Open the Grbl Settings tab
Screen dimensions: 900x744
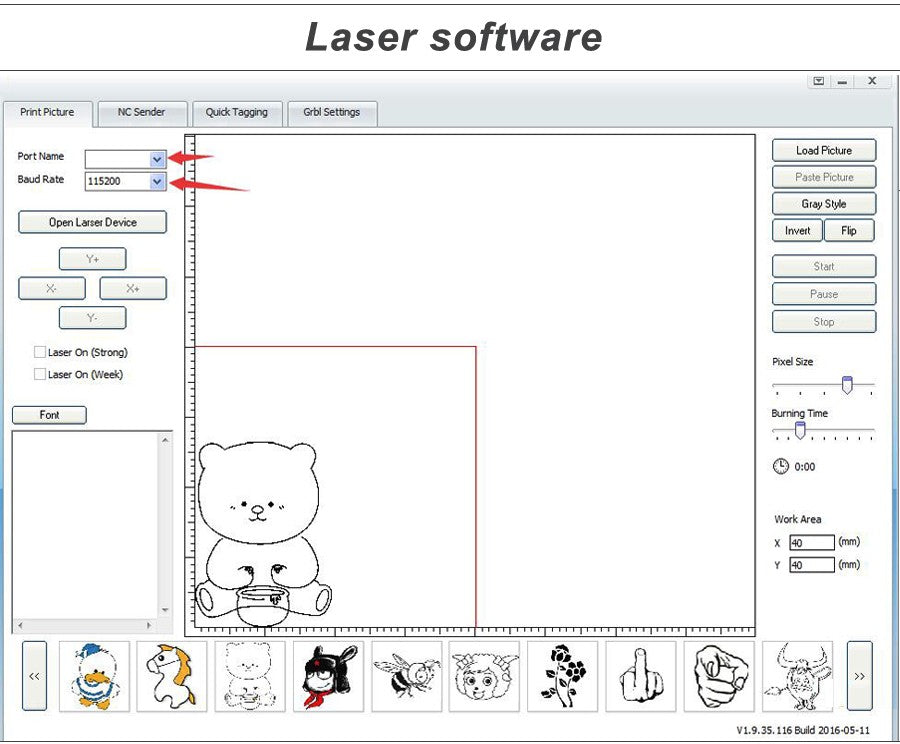[331, 112]
